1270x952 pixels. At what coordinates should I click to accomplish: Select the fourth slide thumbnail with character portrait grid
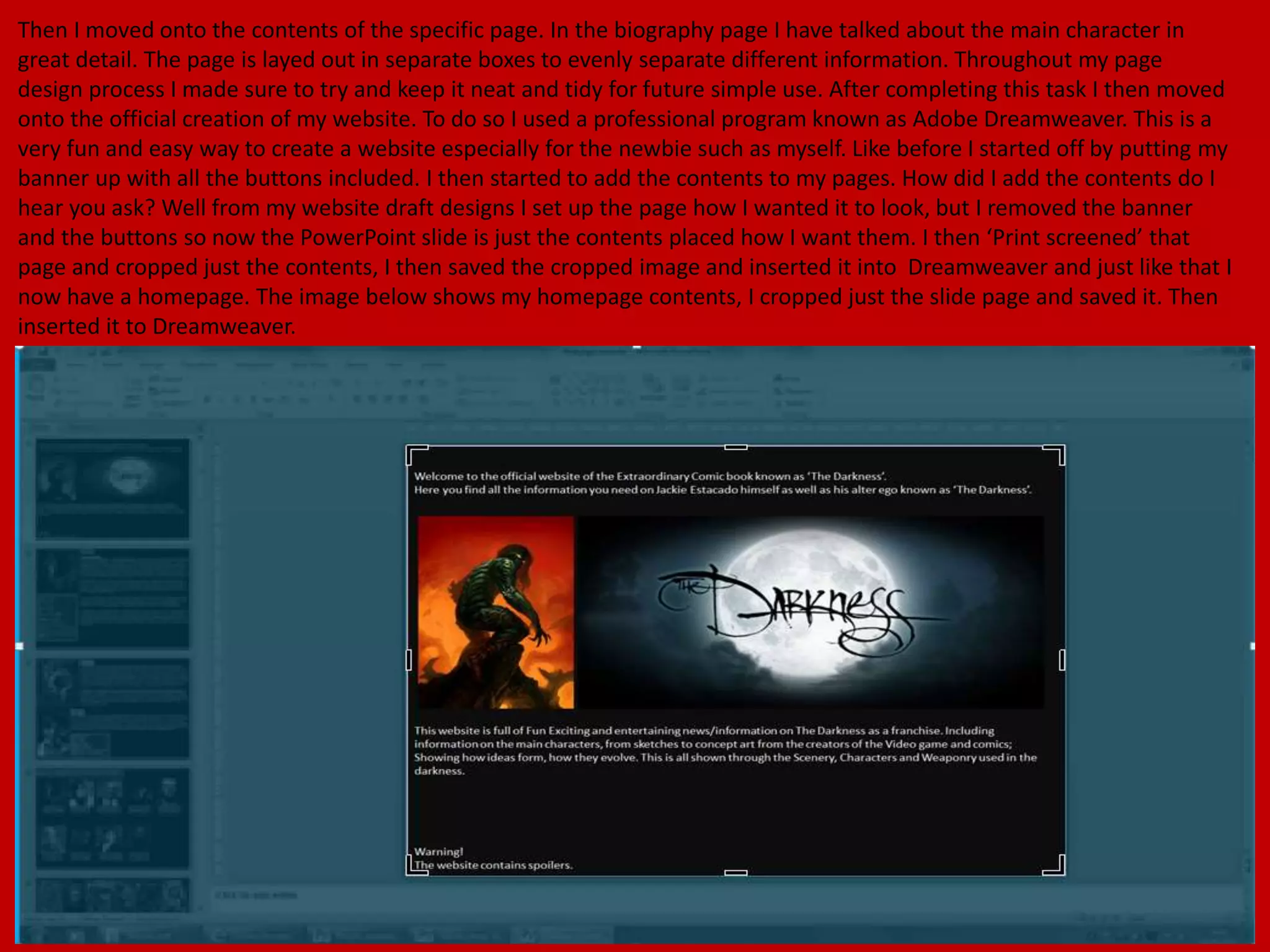(112, 819)
